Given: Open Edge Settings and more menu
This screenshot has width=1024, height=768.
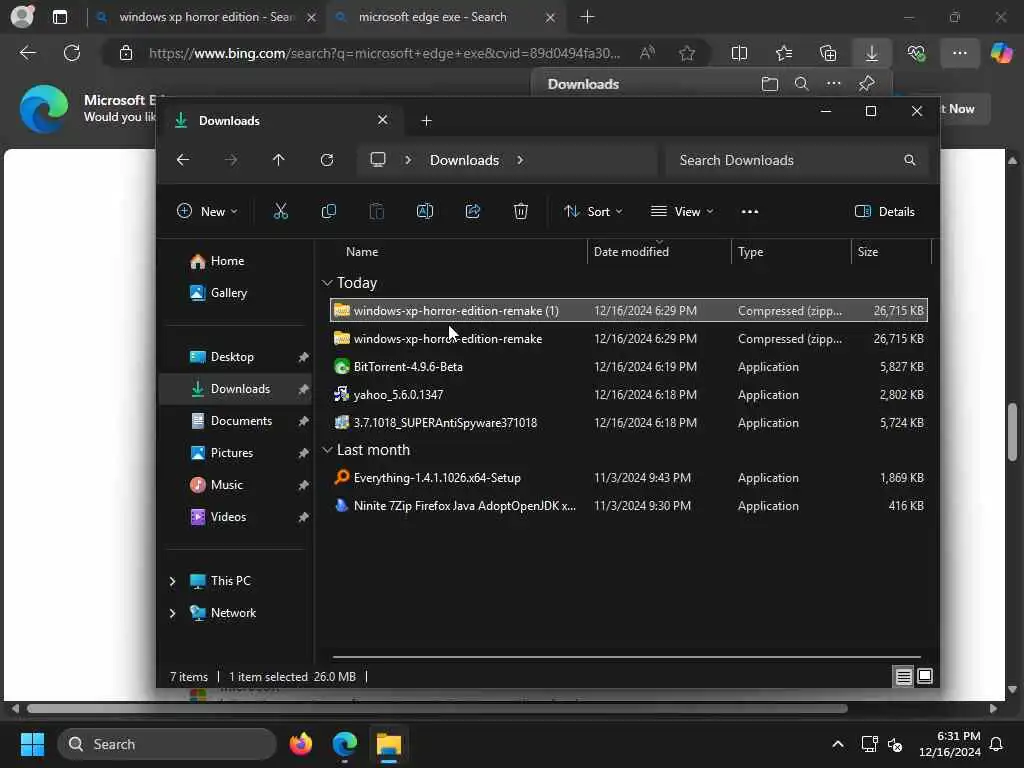Looking at the screenshot, I should (959, 53).
